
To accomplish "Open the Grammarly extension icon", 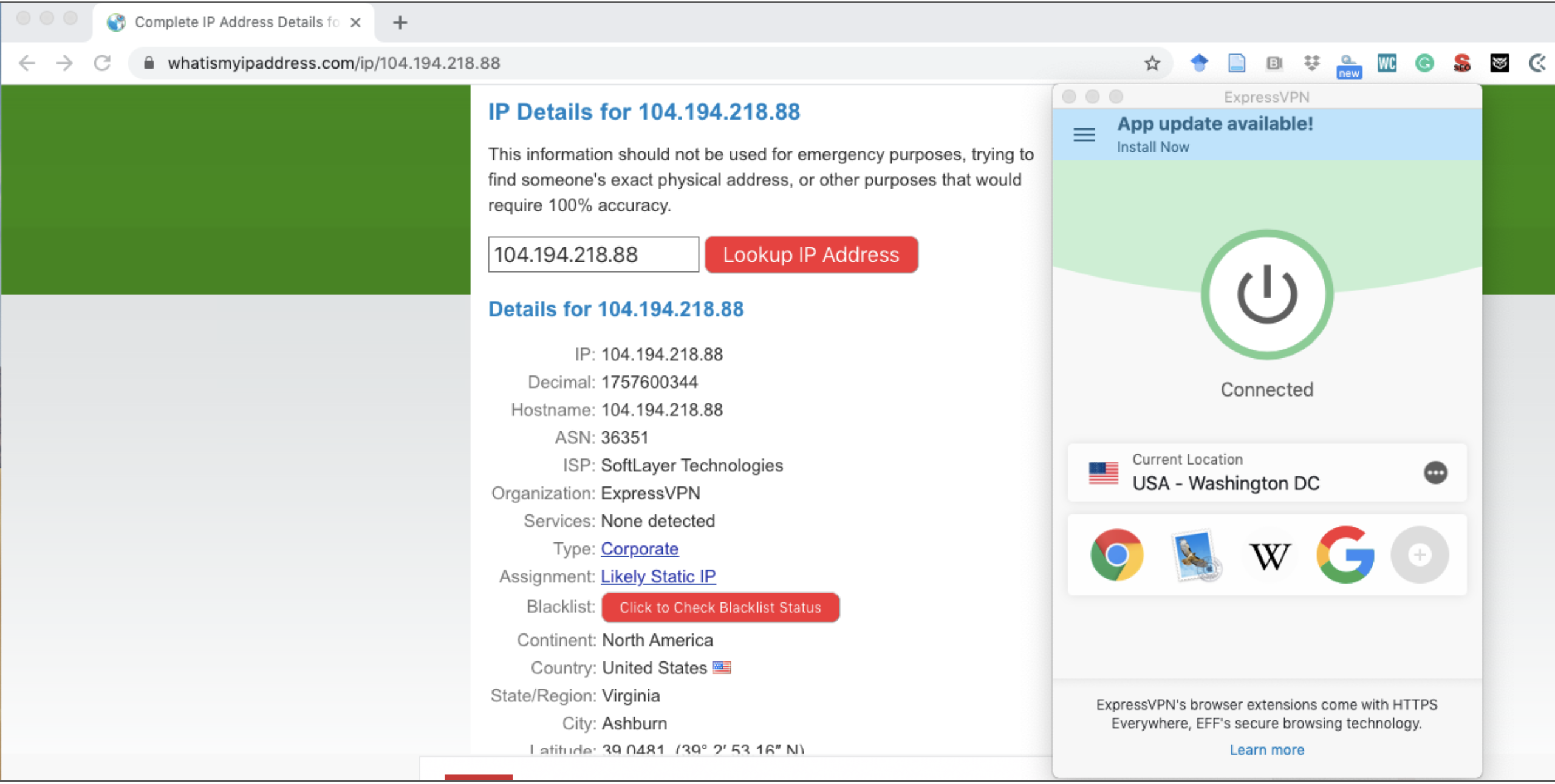I will pos(1424,63).
